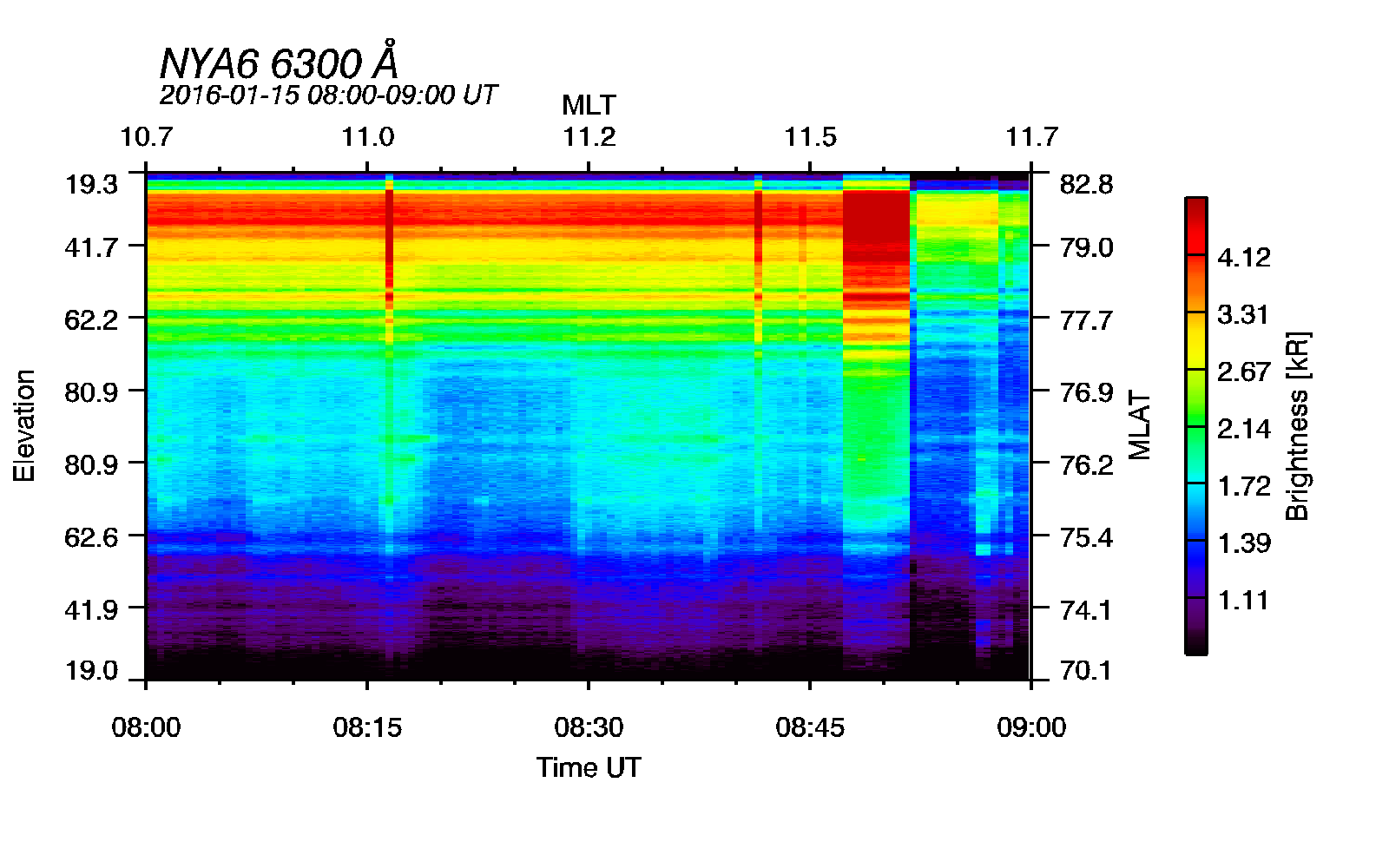Click colorbar label 1.39
The width and height of the screenshot is (1389, 868).
pos(1244,543)
